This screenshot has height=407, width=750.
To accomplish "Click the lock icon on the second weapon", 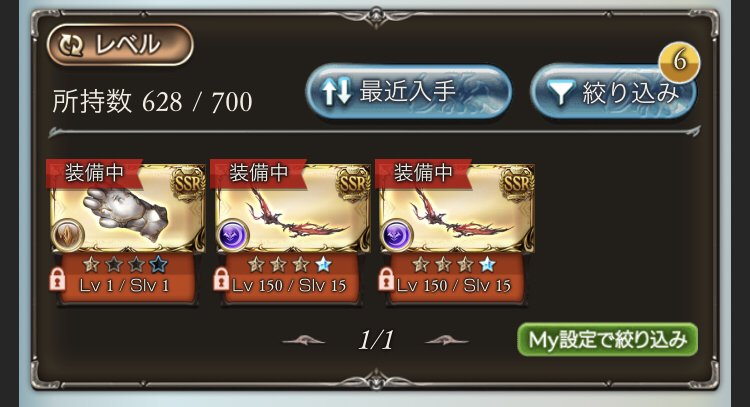I will (221, 279).
